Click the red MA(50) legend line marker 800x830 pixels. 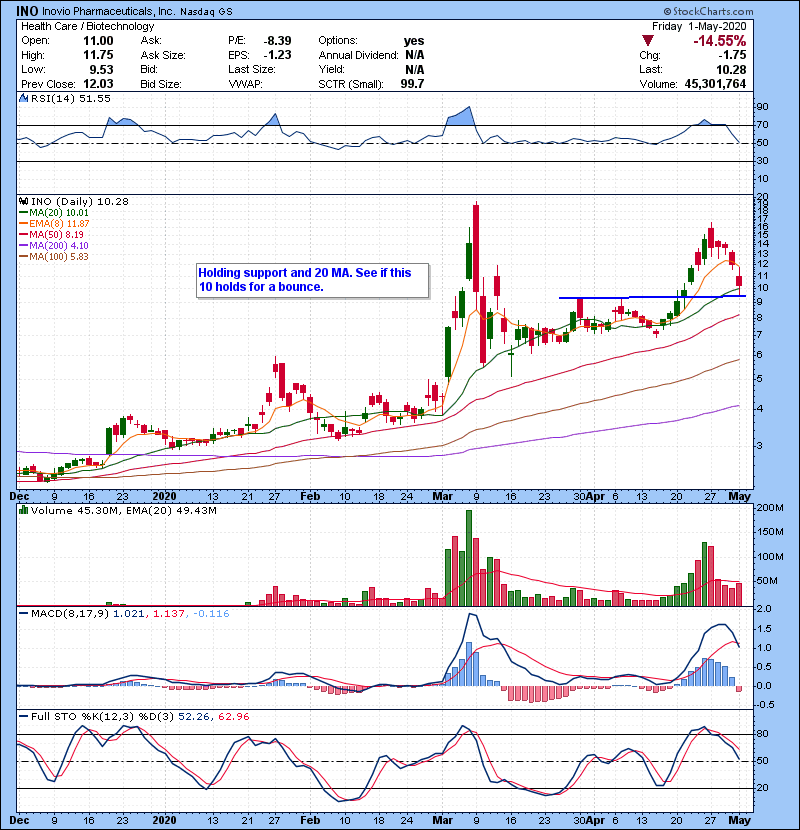[x=24, y=236]
